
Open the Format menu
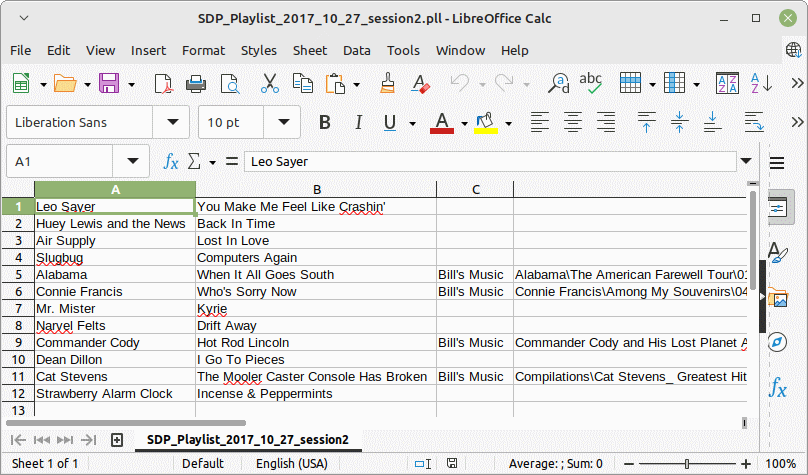pos(204,50)
